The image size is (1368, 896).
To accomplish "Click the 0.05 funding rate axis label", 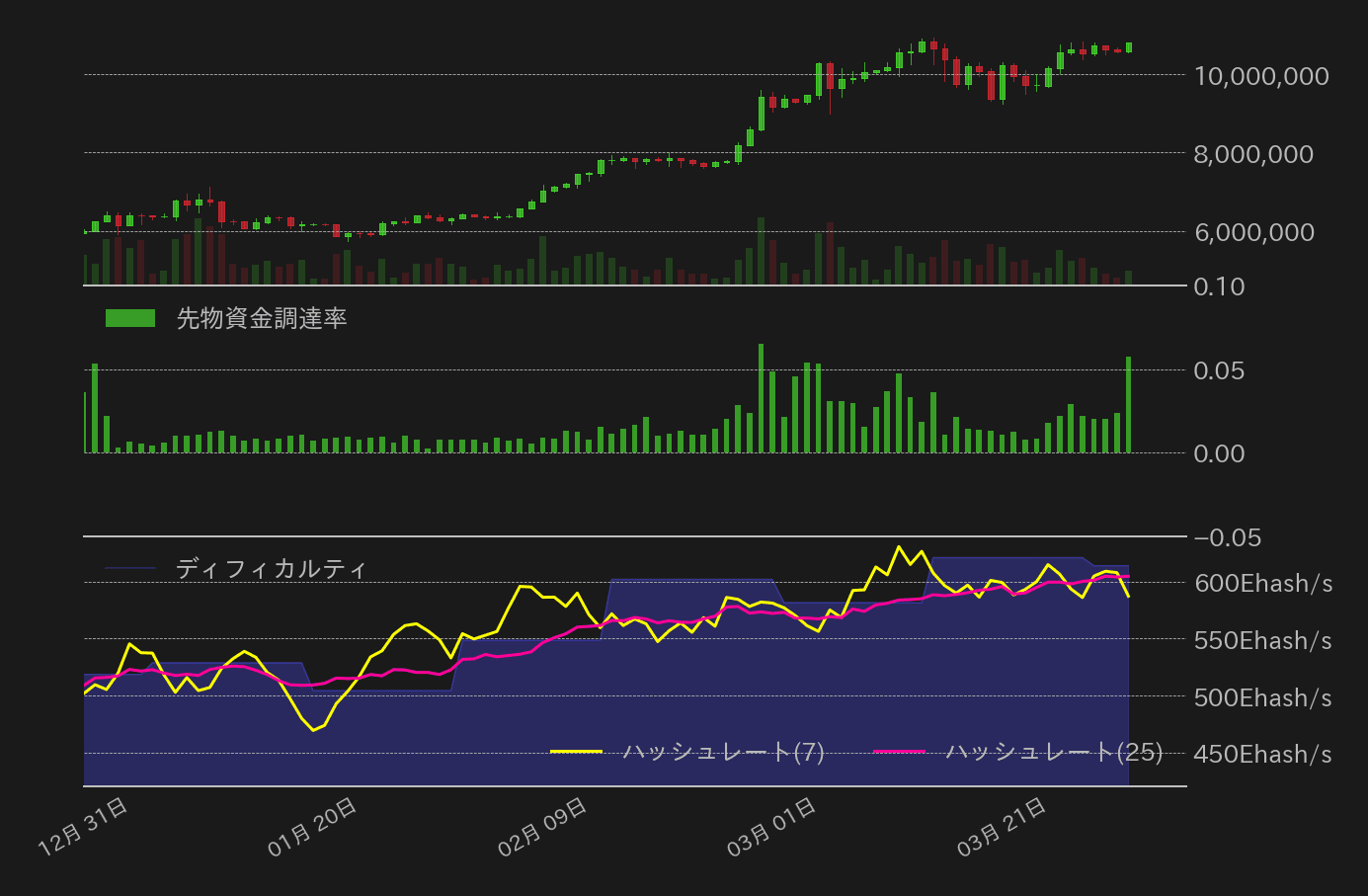I will coord(1219,370).
